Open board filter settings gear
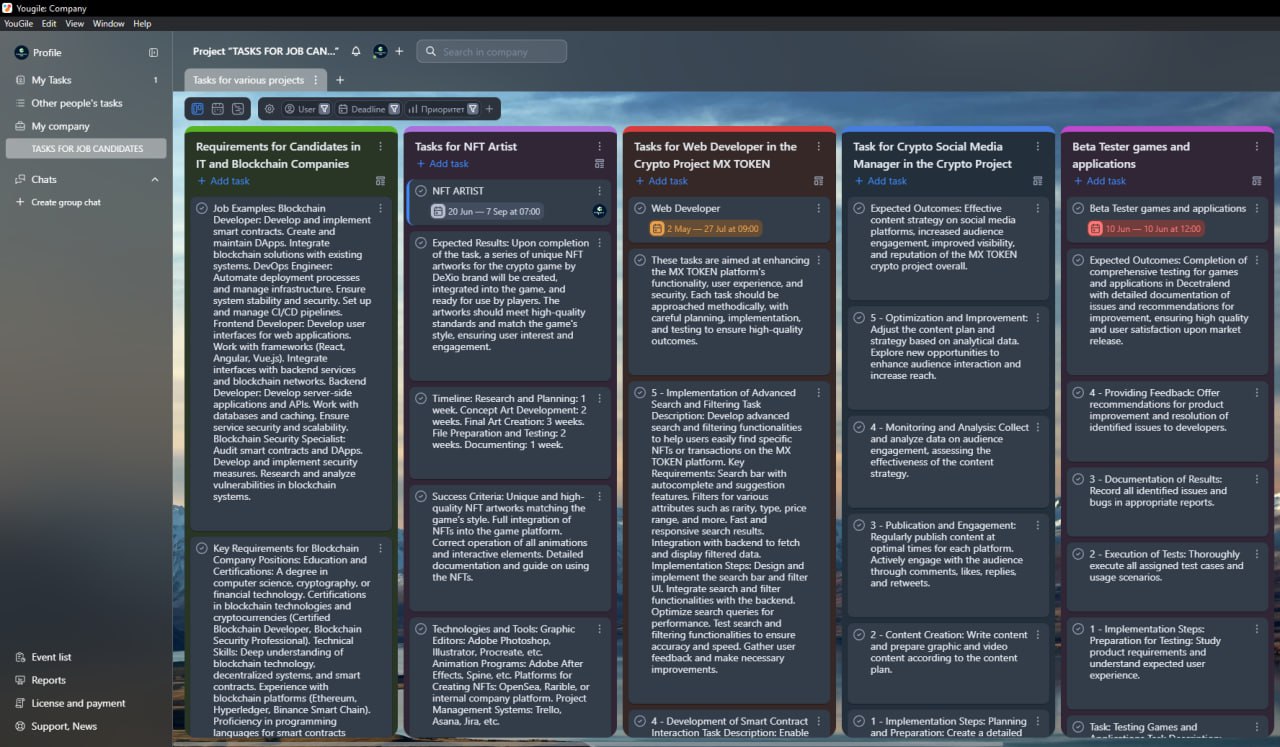The width and height of the screenshot is (1280, 747). tap(269, 109)
